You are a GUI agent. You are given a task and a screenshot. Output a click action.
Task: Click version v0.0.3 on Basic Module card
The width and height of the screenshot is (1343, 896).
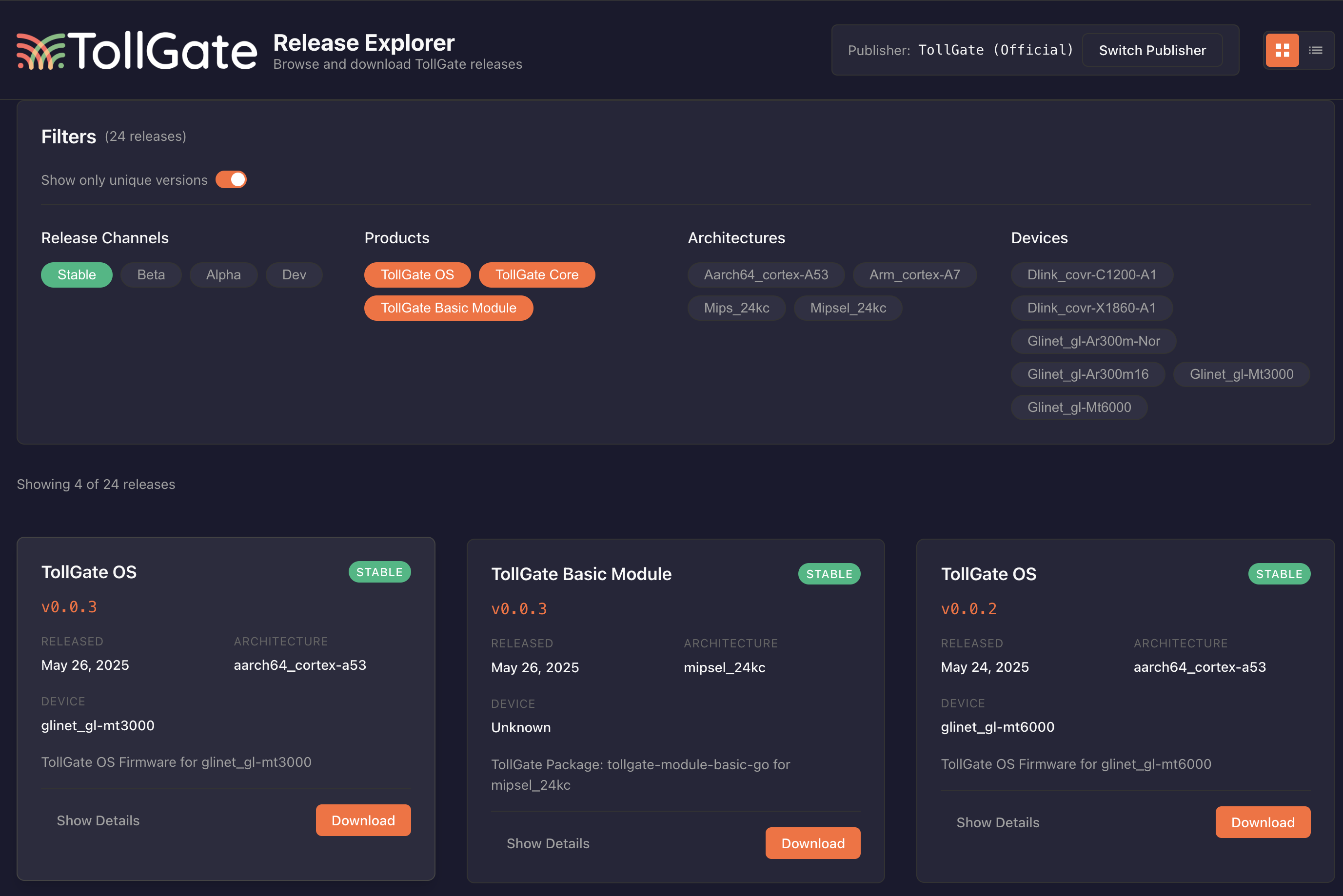[519, 609]
